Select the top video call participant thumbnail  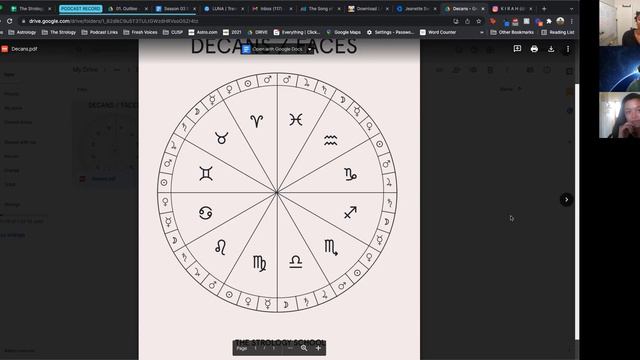point(619,23)
